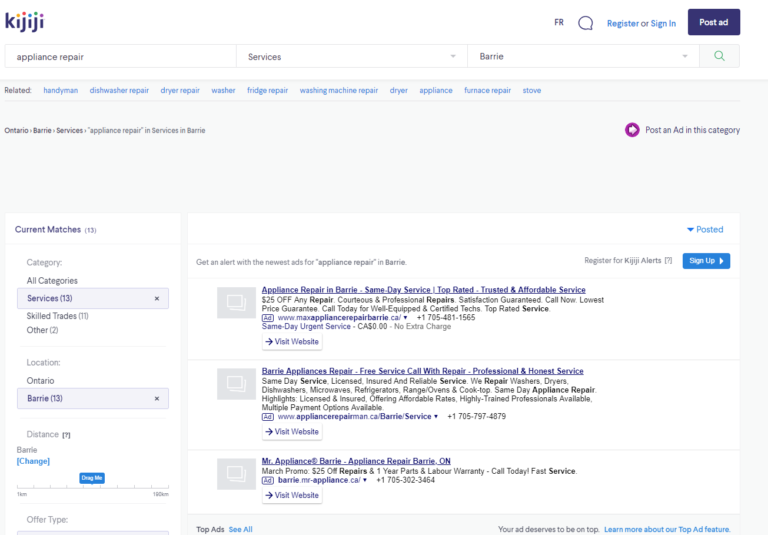This screenshot has height=535, width=768.
Task: Select the fridge repair related search
Action: (x=267, y=90)
